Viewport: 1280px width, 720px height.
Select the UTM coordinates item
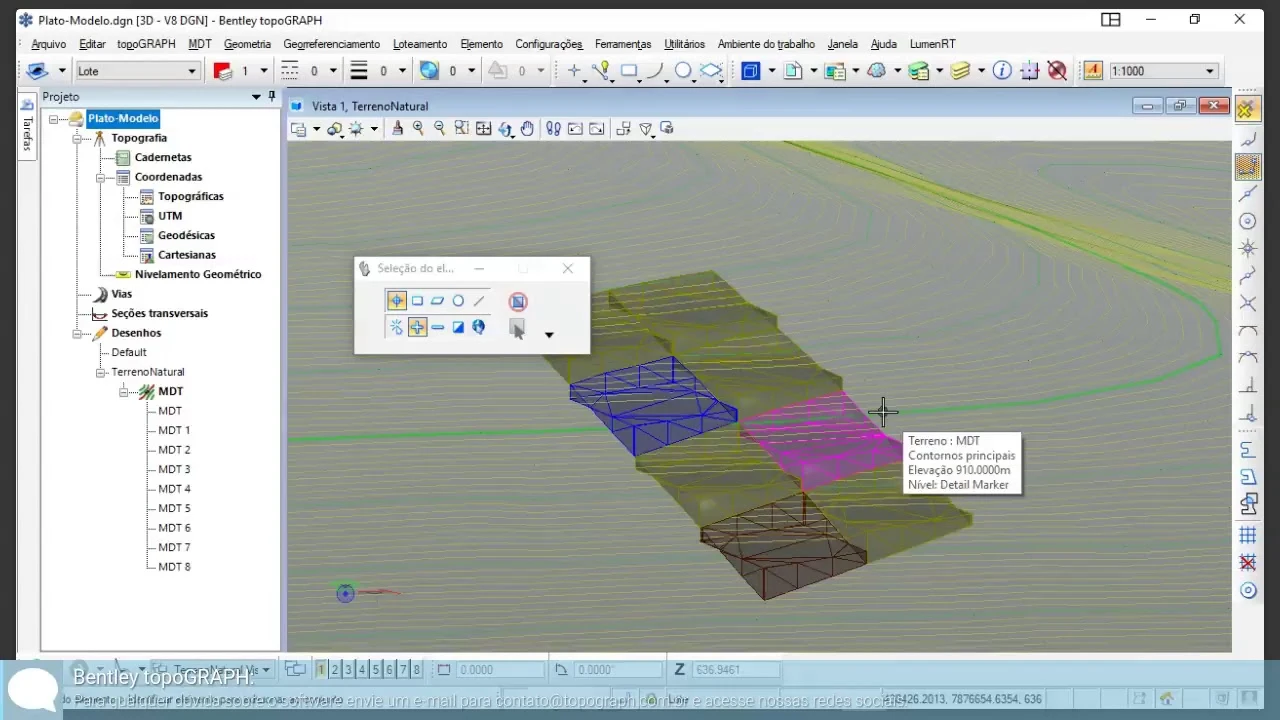click(170, 216)
